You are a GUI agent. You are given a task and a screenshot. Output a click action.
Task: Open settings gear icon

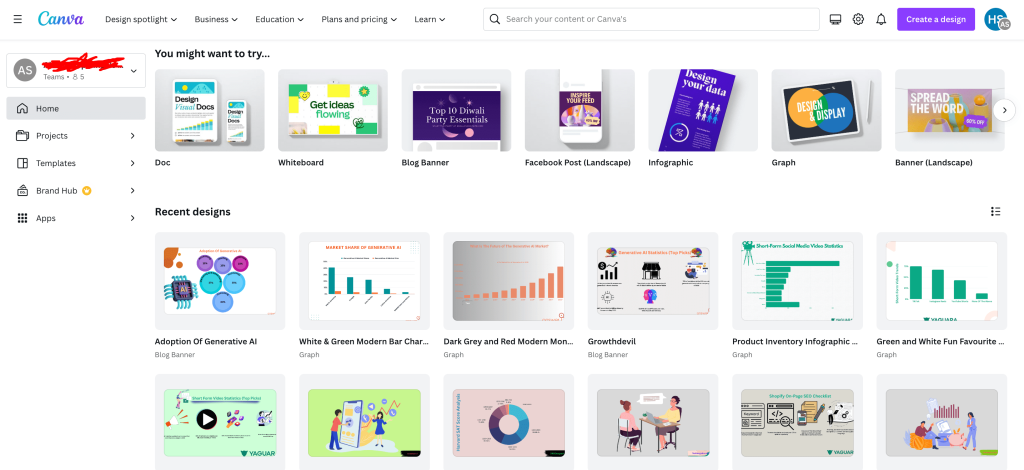858,19
